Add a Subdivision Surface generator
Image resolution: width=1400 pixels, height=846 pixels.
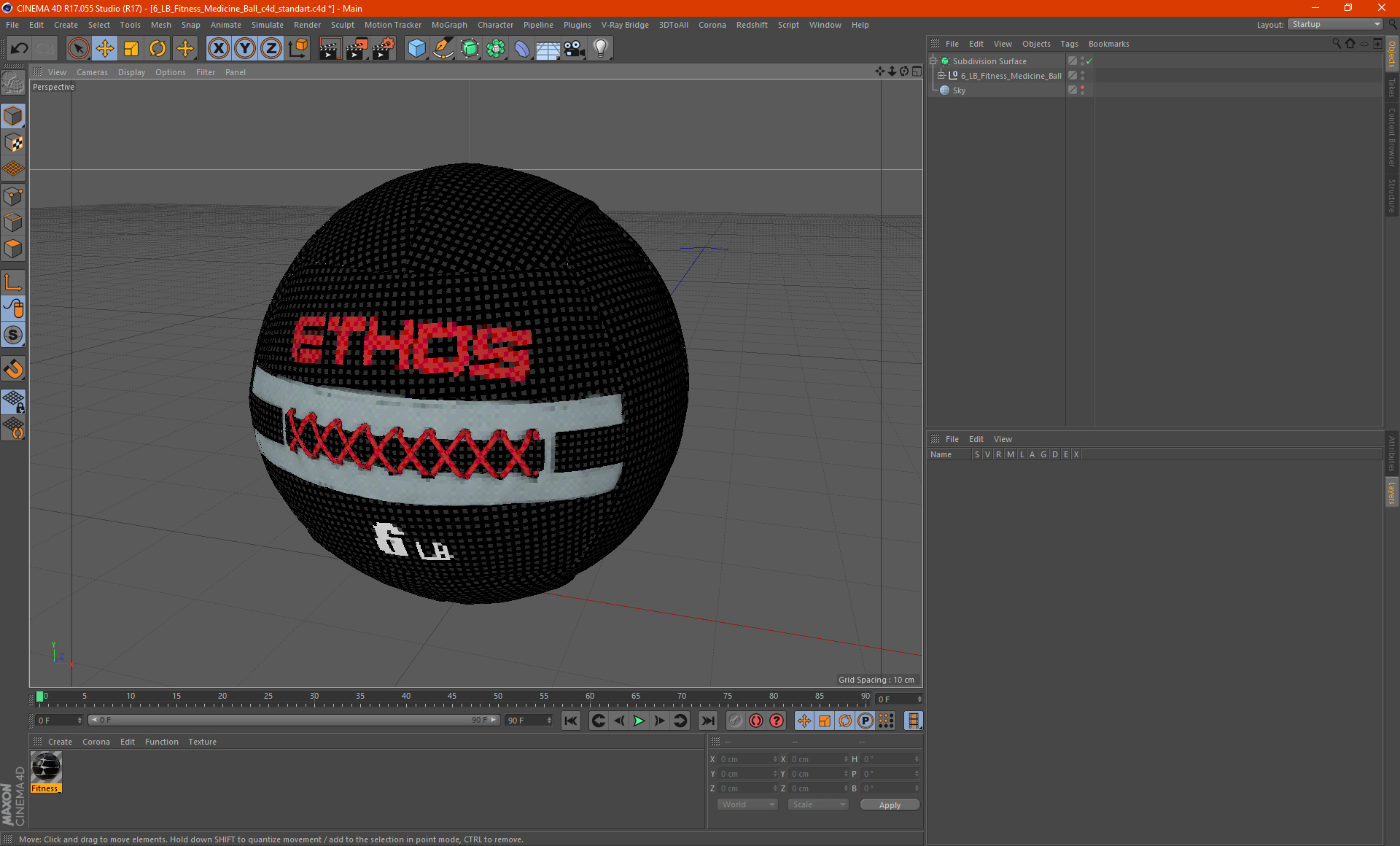tap(470, 49)
